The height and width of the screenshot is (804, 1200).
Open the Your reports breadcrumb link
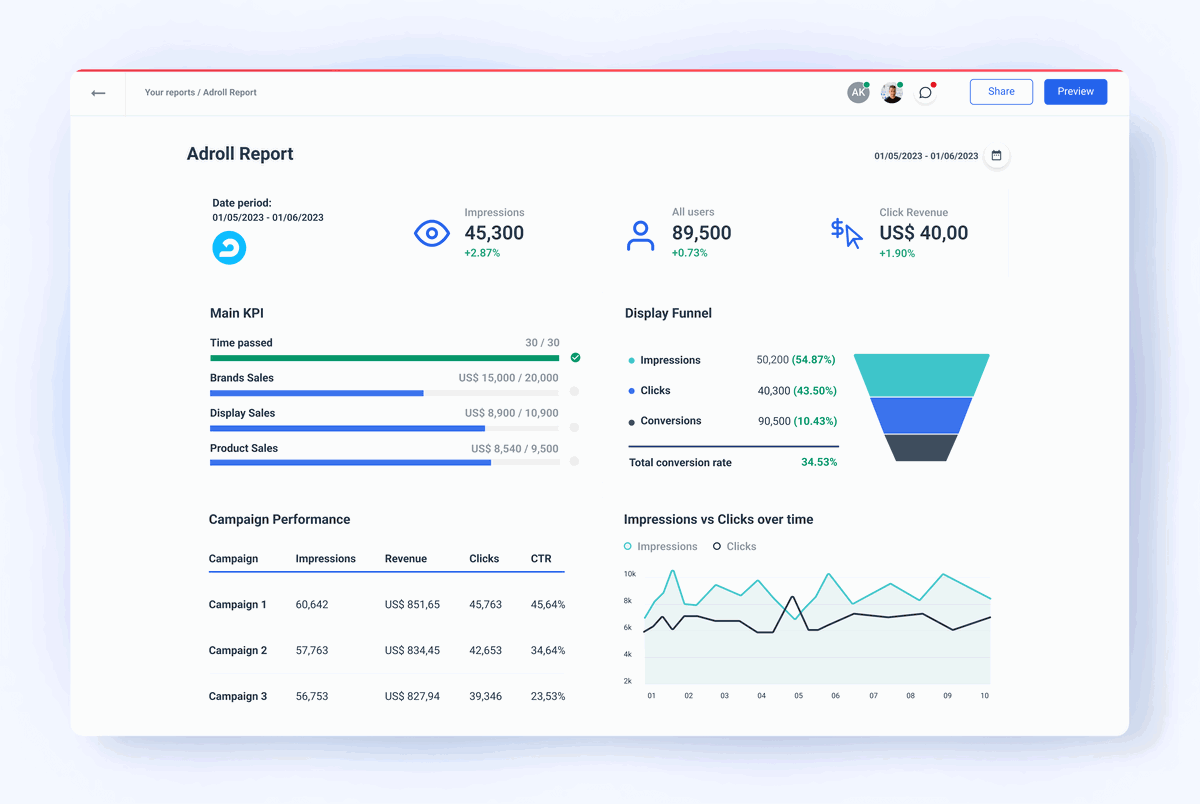tap(168, 92)
